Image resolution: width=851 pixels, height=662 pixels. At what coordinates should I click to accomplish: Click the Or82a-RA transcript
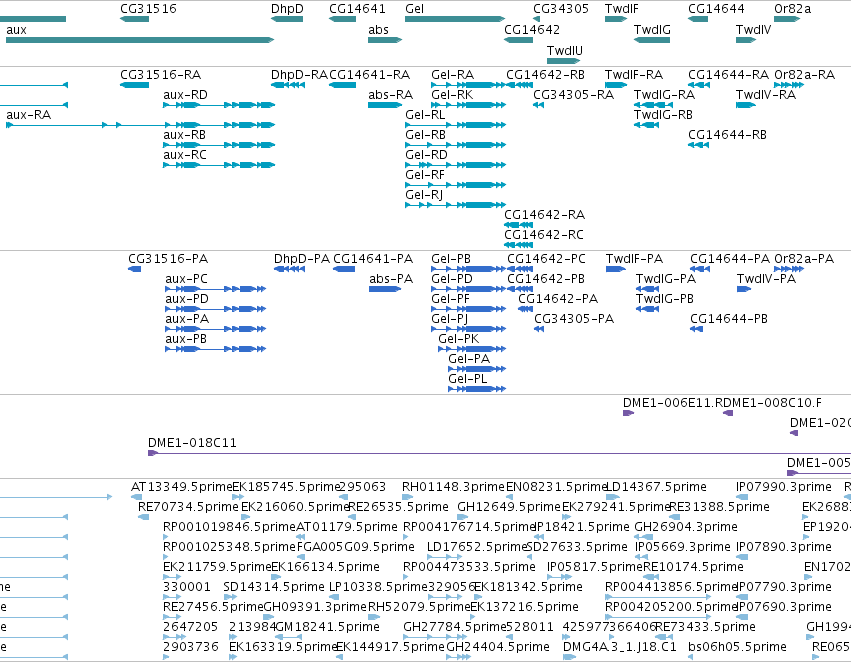point(789,85)
